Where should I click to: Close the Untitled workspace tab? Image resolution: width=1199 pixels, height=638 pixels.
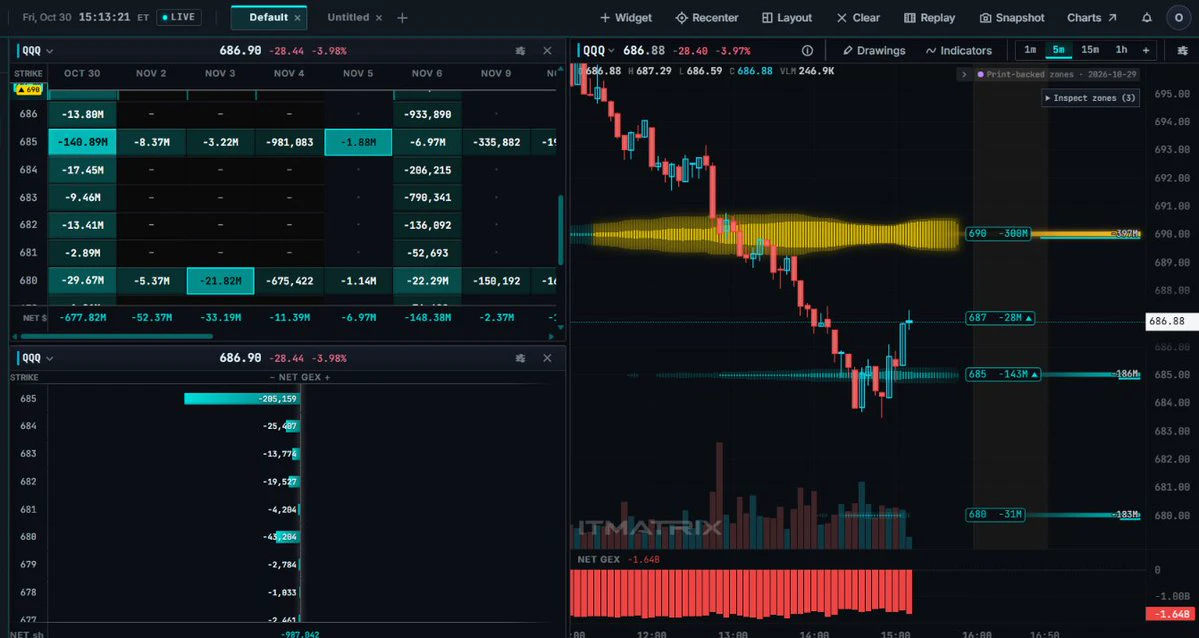tap(379, 18)
